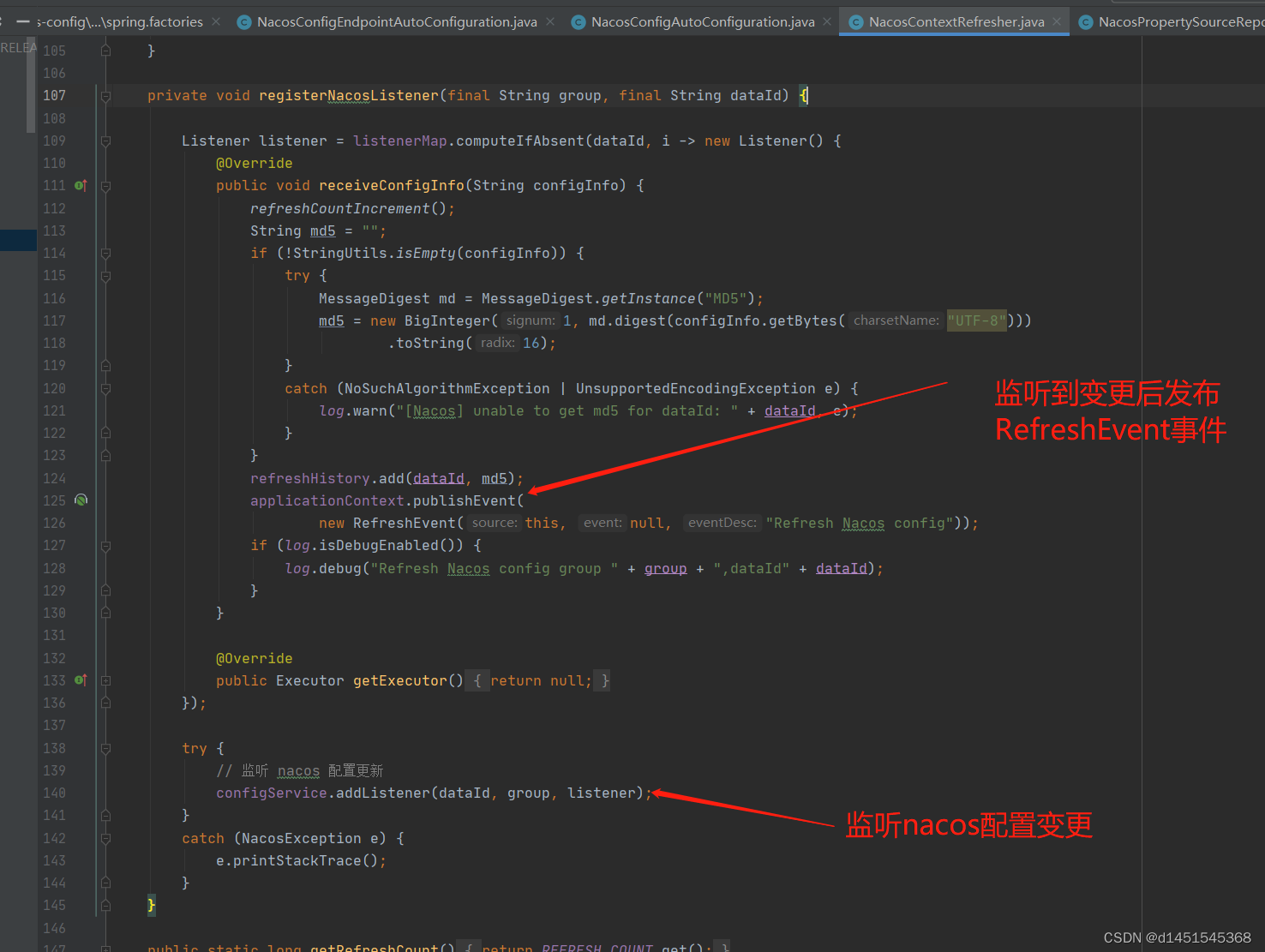Open the spring.factories tab
The width and height of the screenshot is (1265, 952).
coord(120,22)
